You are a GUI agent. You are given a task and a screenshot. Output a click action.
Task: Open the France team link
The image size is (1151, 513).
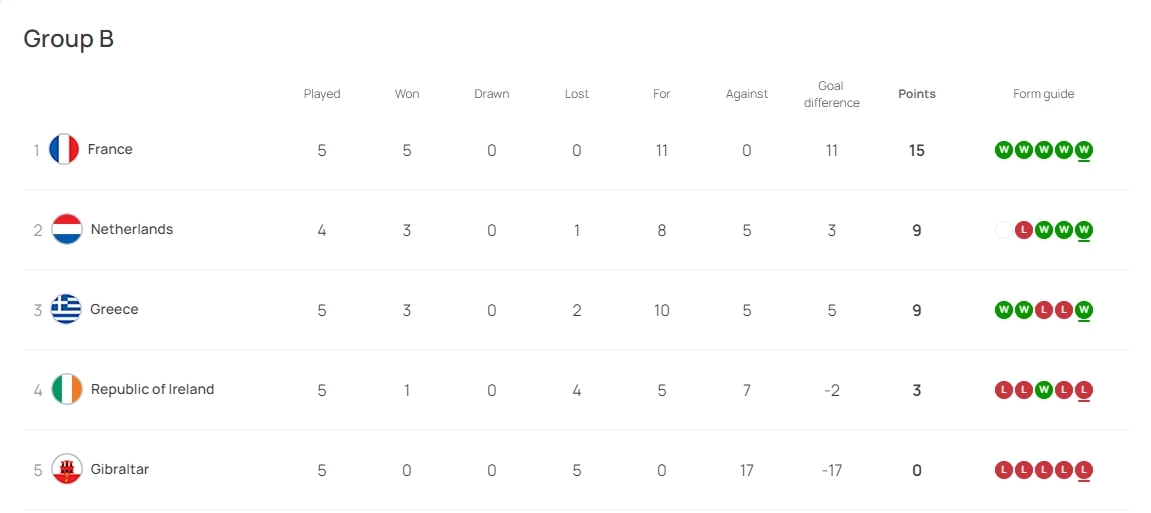[x=110, y=149]
